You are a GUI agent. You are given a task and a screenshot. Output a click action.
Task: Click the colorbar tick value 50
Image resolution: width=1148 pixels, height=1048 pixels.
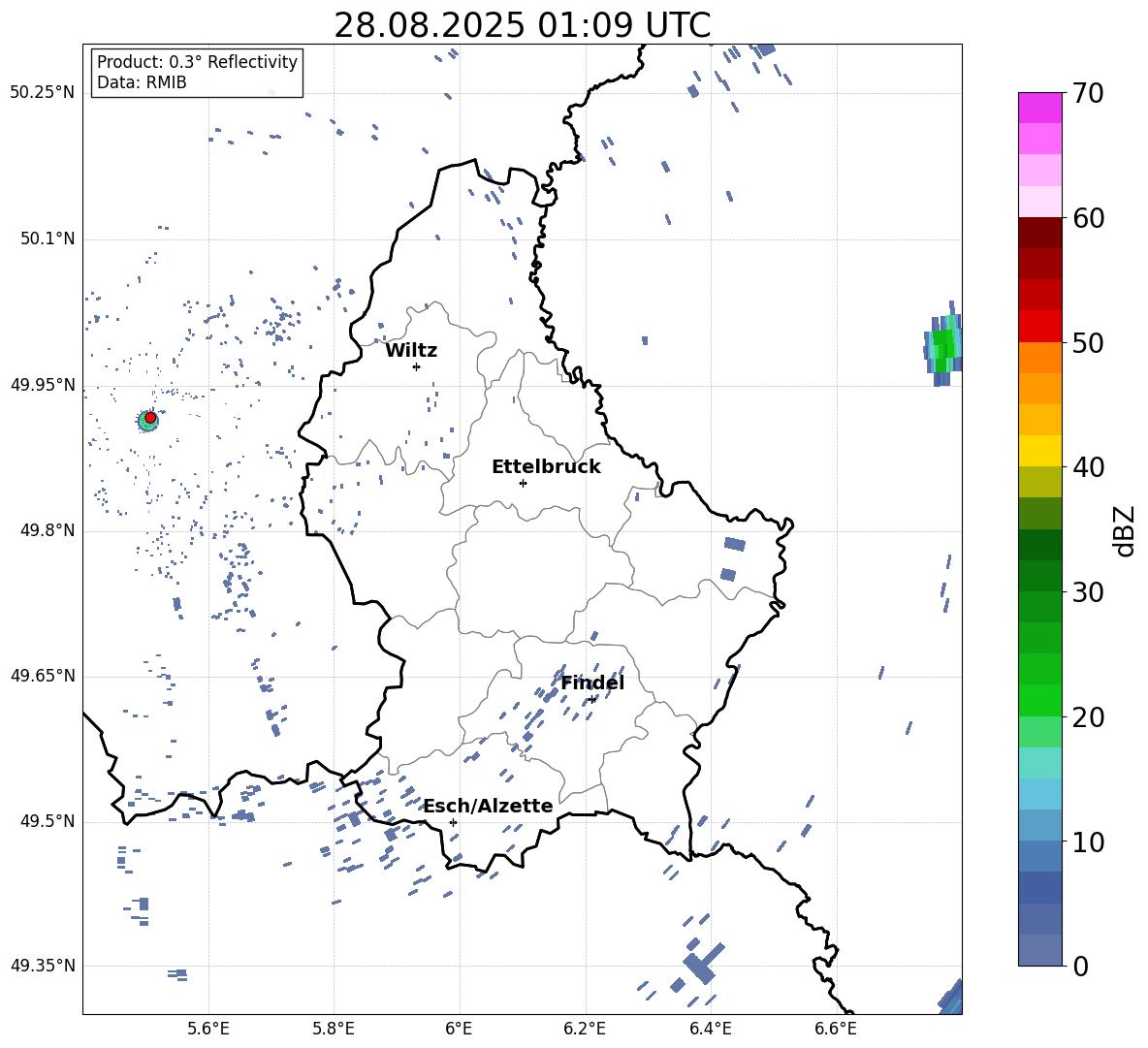(1088, 342)
